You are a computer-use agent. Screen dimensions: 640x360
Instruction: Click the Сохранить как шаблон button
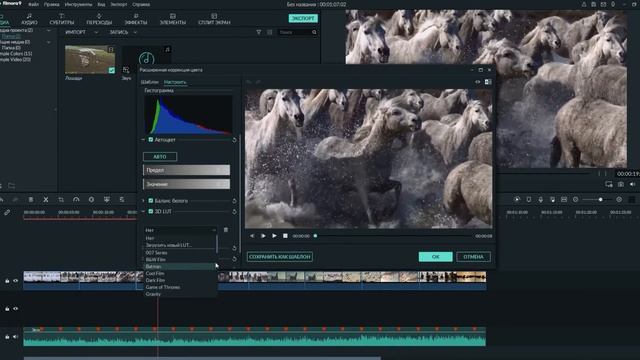(280, 257)
